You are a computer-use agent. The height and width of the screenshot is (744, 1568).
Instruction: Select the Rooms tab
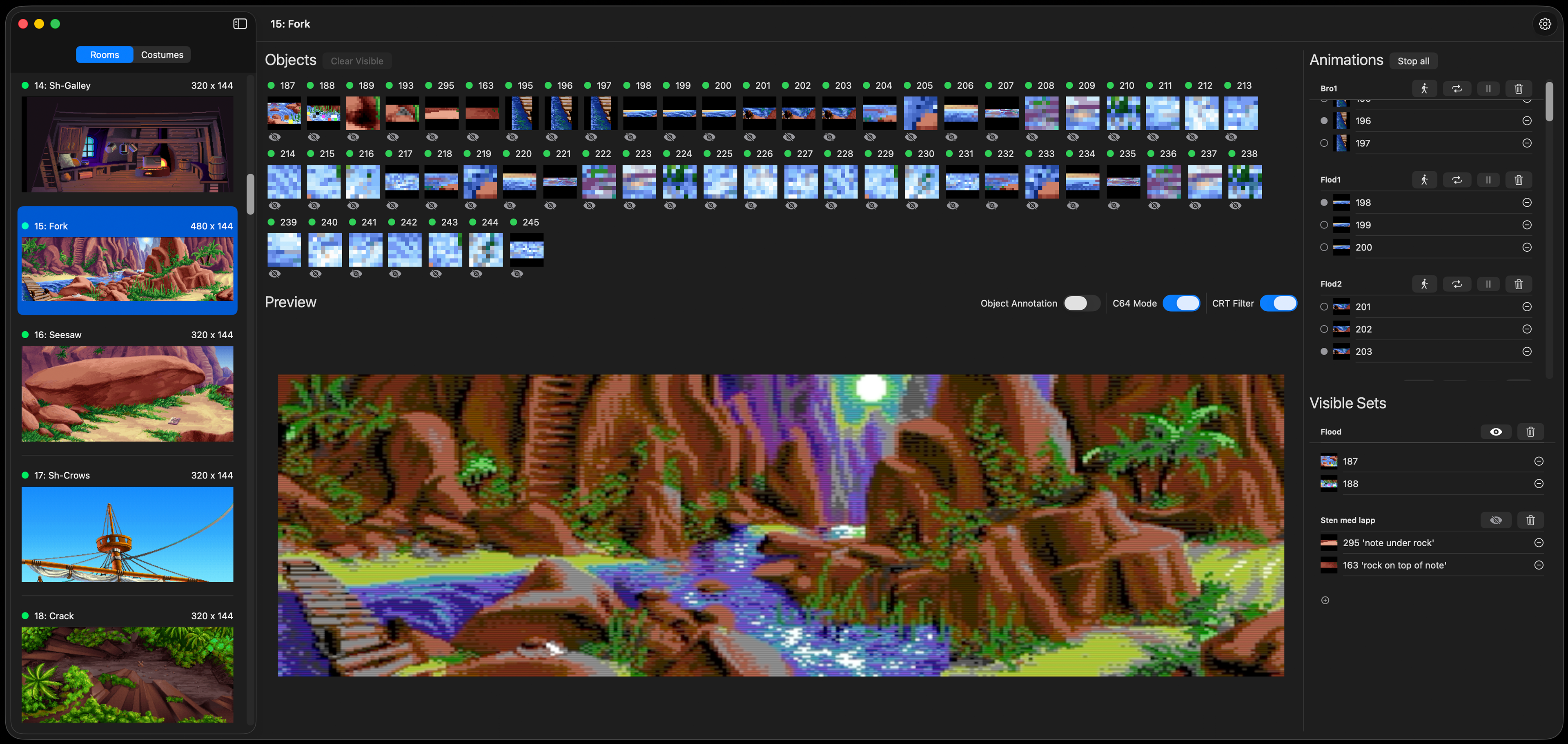[105, 55]
